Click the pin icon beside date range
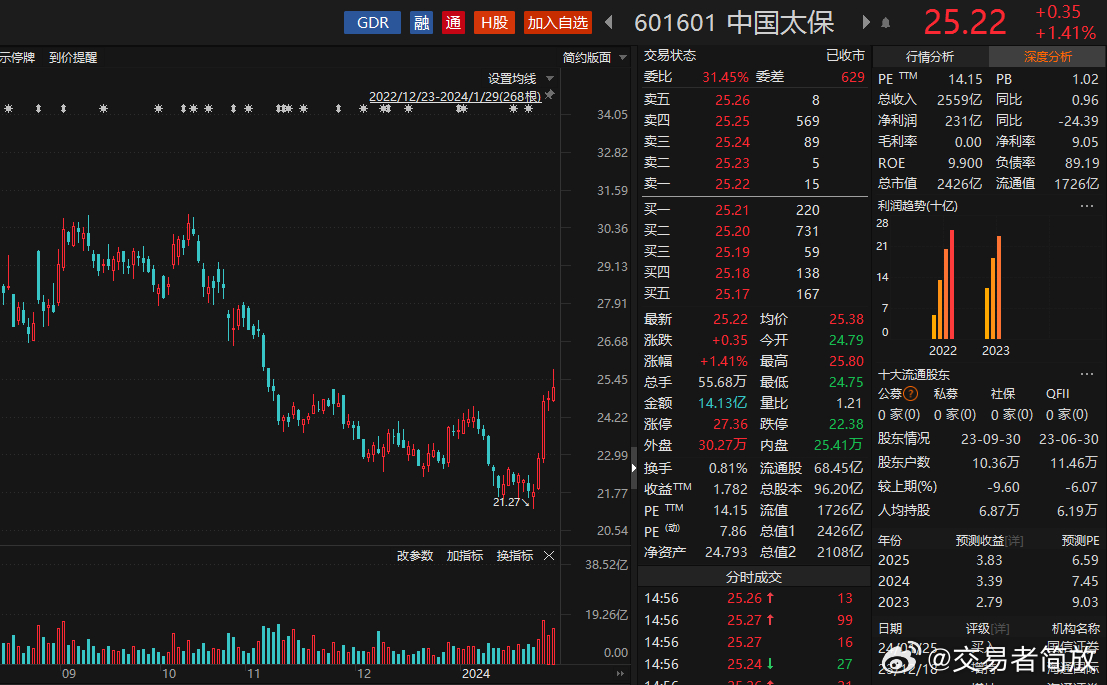Image resolution: width=1107 pixels, height=685 pixels. click(549, 95)
